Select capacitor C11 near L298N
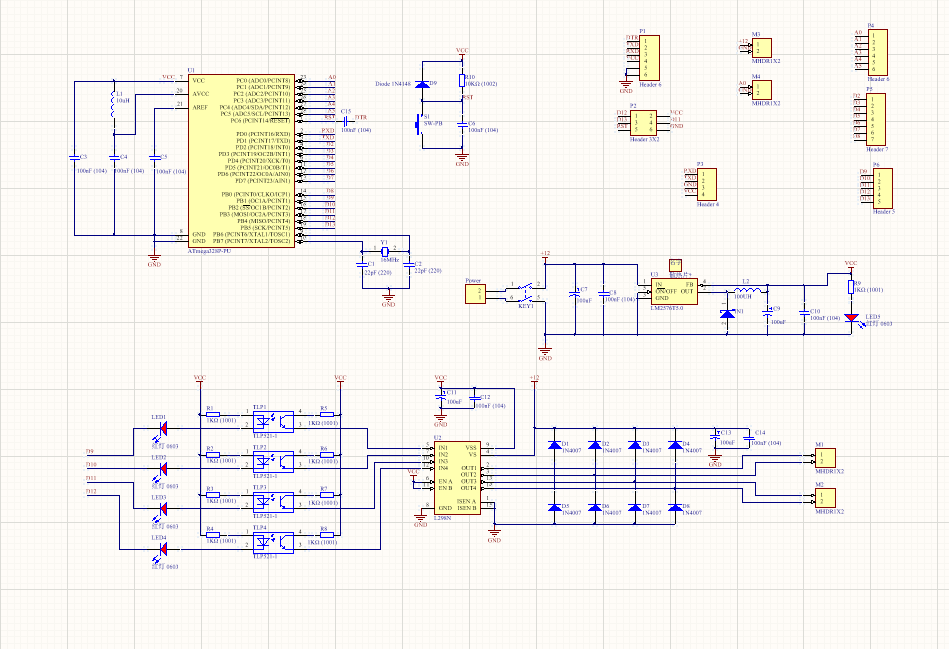 [x=441, y=396]
